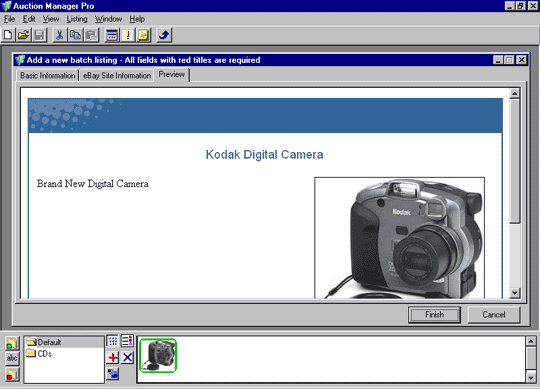Select the camera thumbnail in image strip
Viewport: 540px width, 389px height.
pos(158,356)
